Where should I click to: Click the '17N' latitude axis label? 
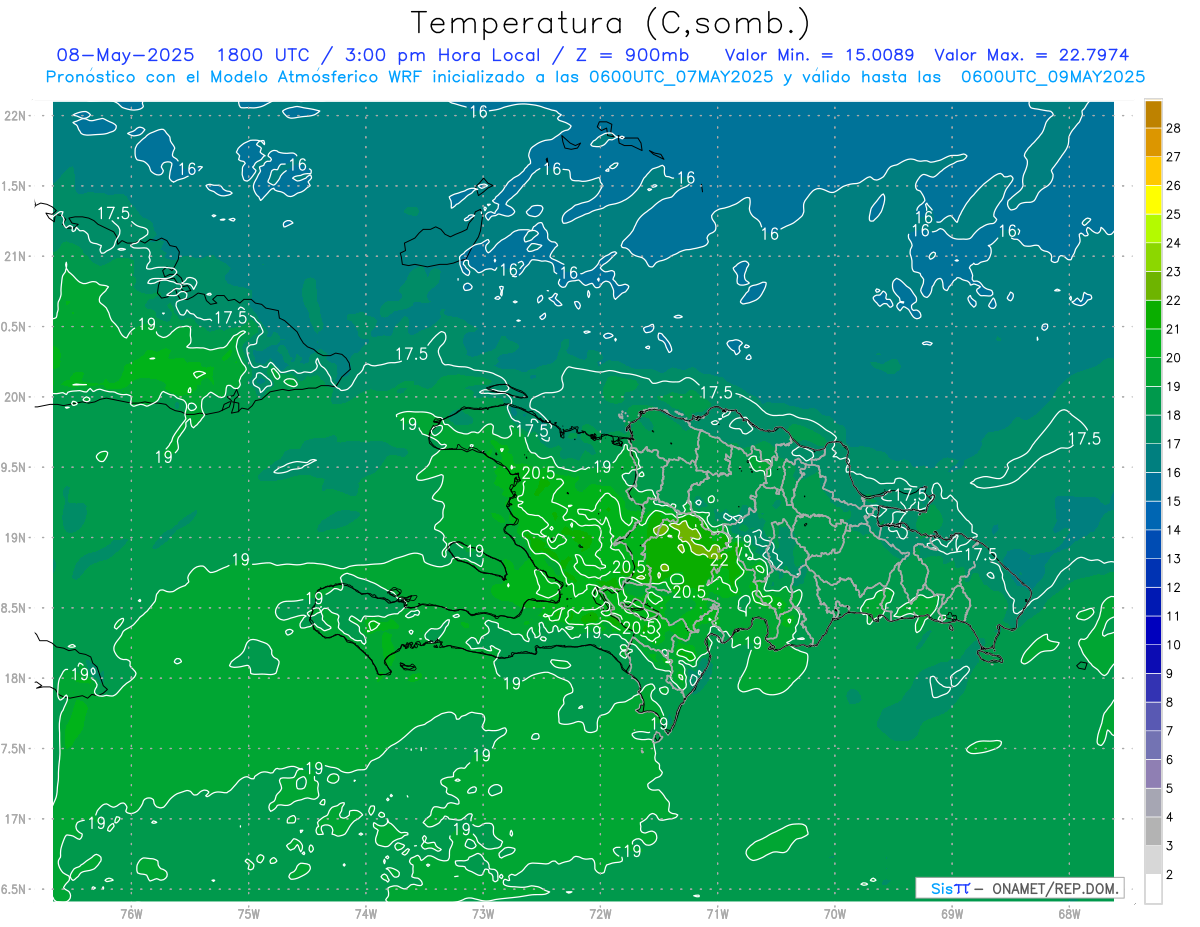[x=16, y=820]
